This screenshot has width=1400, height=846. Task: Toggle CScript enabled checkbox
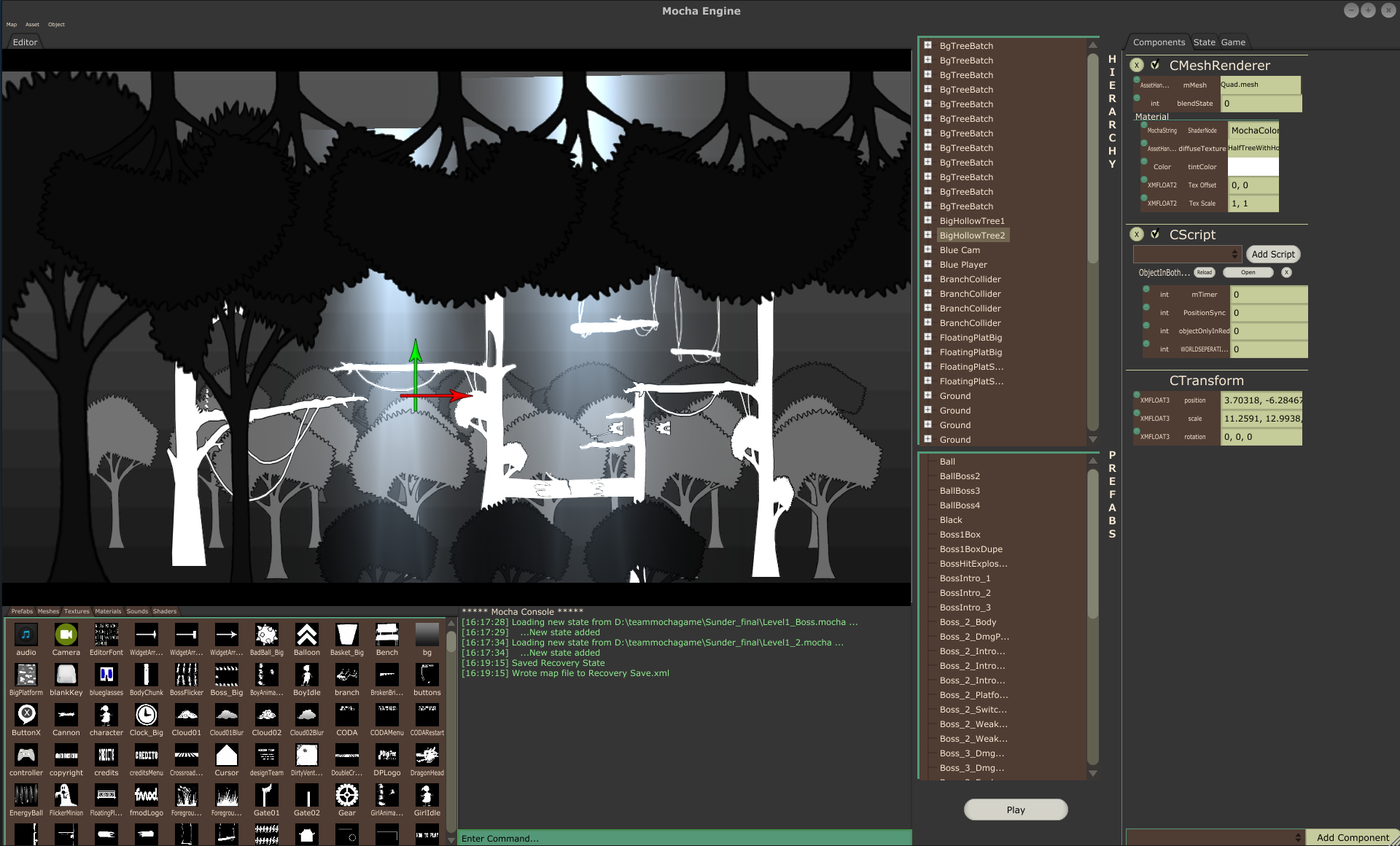[1155, 234]
